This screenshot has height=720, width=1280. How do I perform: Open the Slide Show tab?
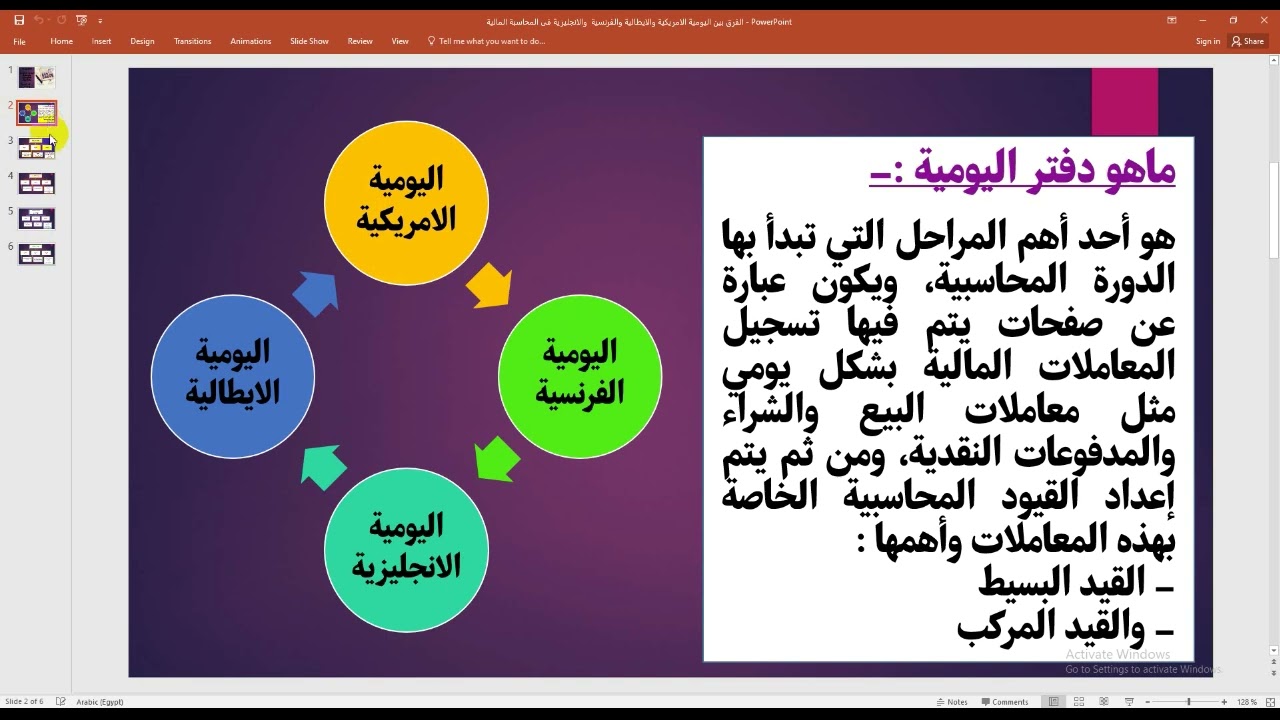[309, 41]
